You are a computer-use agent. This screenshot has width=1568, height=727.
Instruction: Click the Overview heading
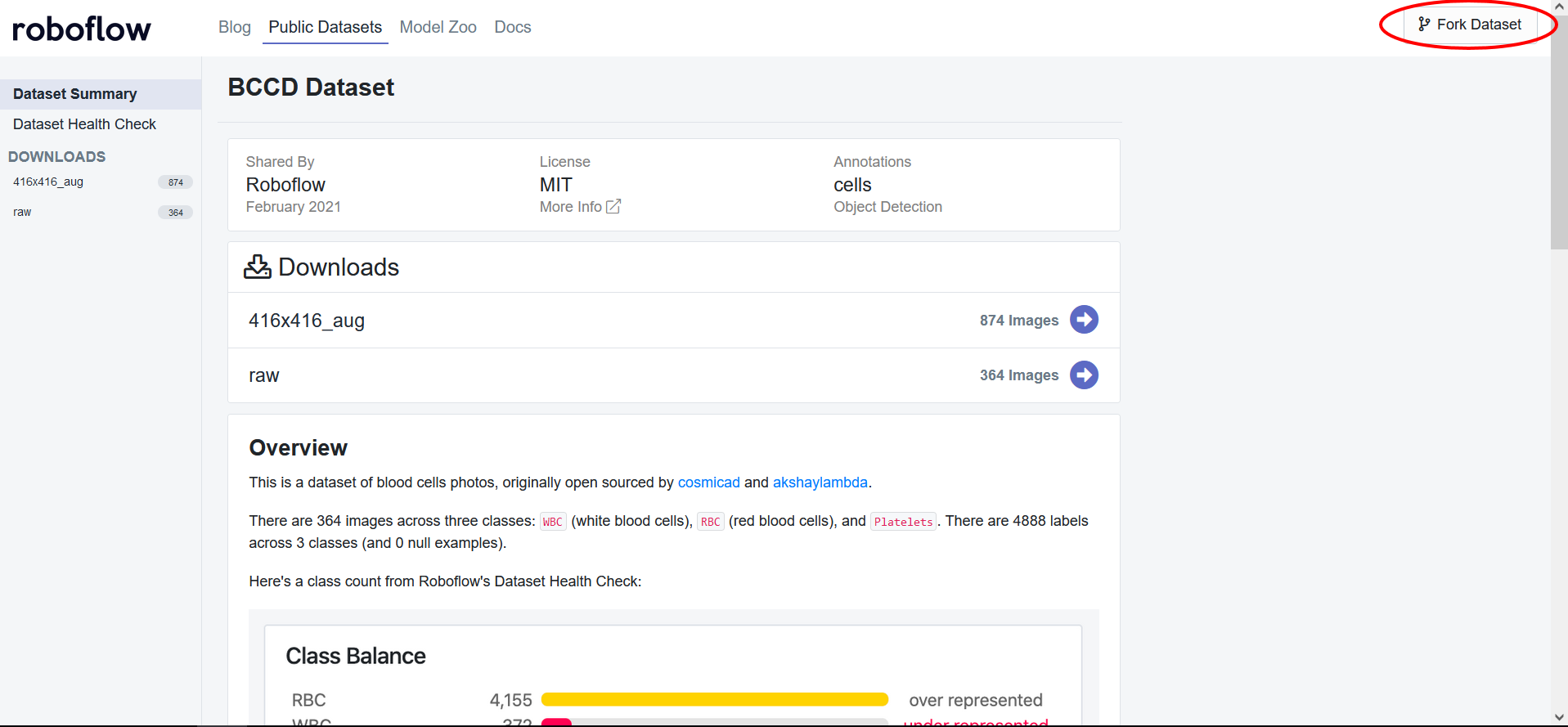299,448
